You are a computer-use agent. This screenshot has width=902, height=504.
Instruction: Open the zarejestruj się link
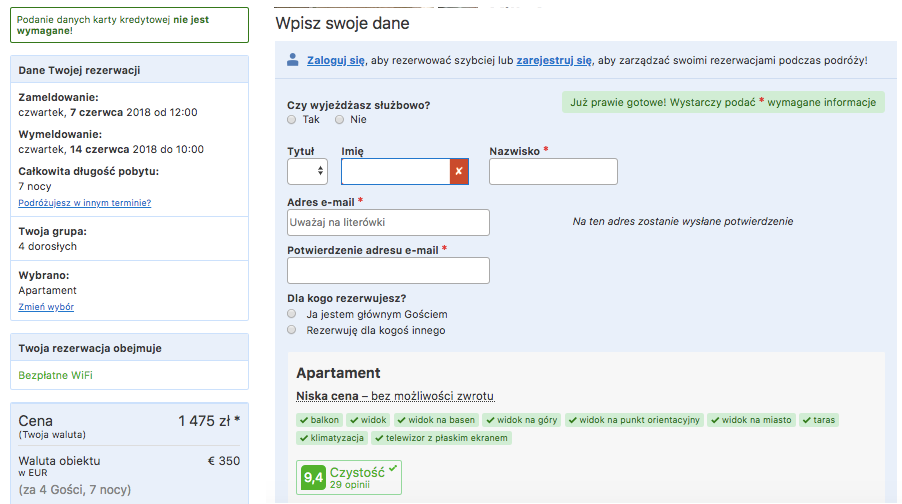554,60
